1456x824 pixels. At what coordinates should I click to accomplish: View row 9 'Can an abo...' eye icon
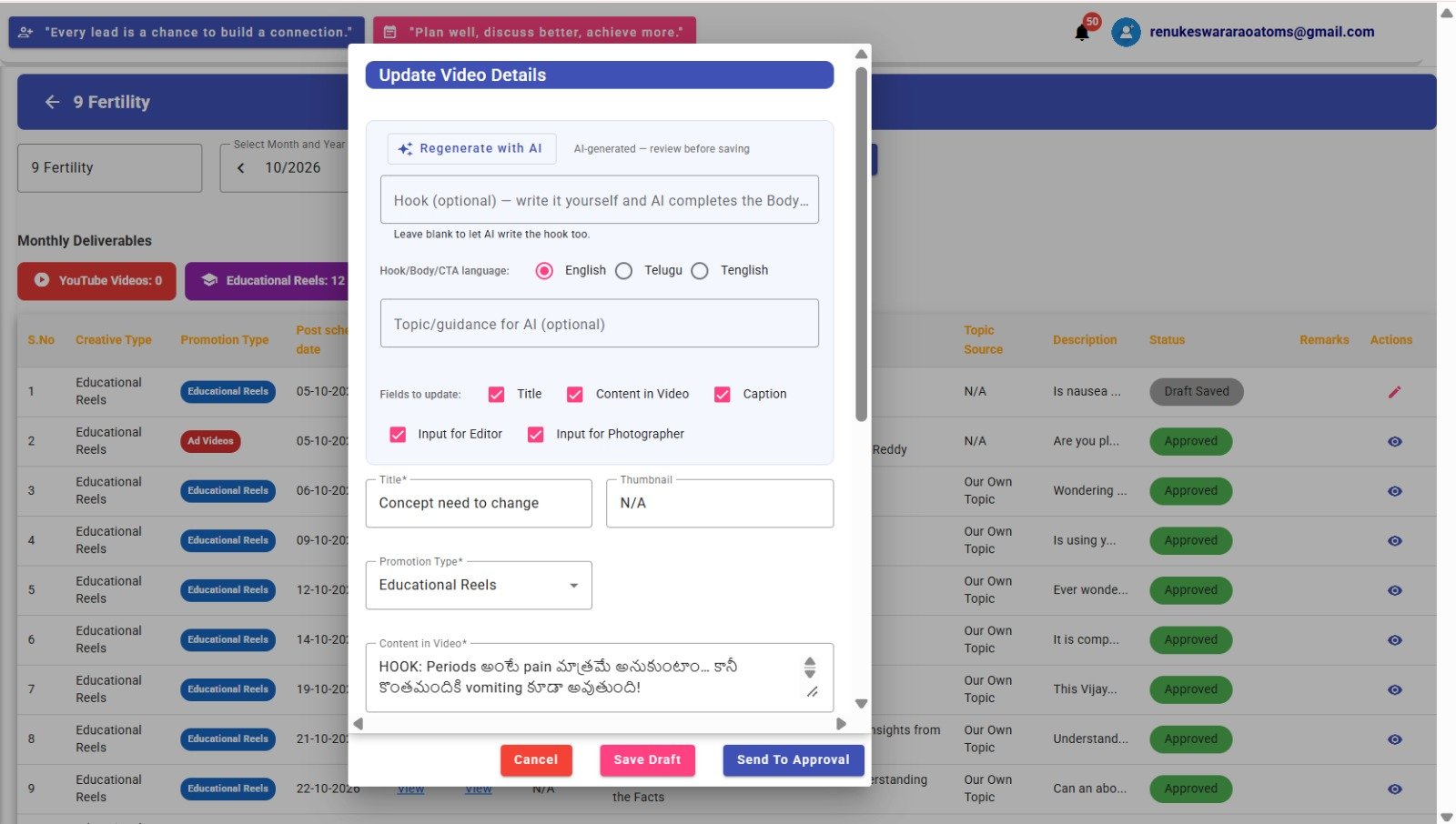pyautogui.click(x=1394, y=789)
